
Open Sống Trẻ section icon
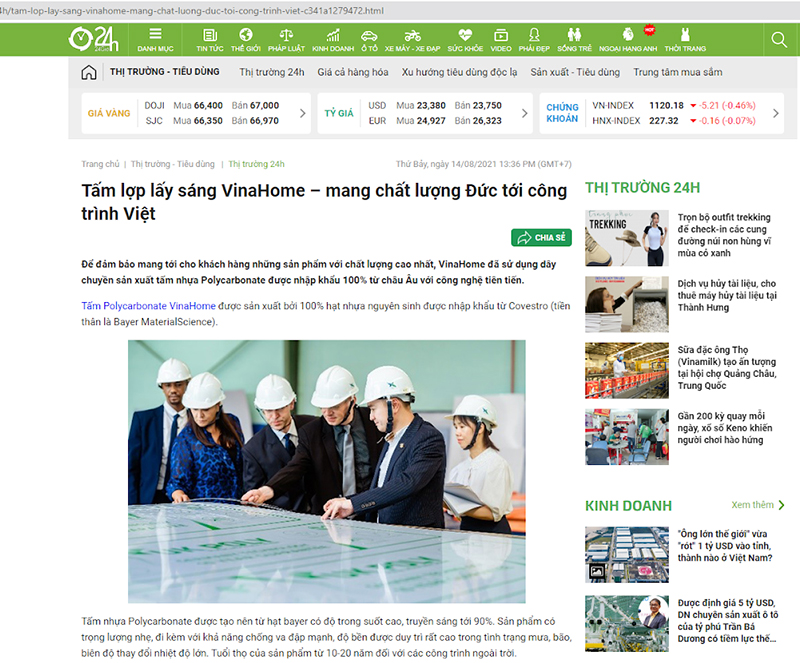pos(574,39)
